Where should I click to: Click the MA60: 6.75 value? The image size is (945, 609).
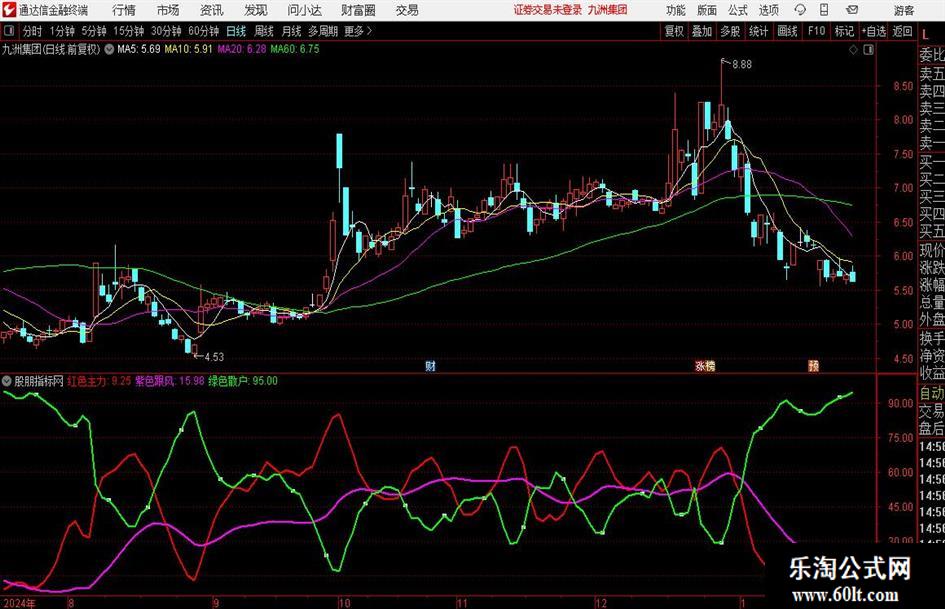[295, 49]
